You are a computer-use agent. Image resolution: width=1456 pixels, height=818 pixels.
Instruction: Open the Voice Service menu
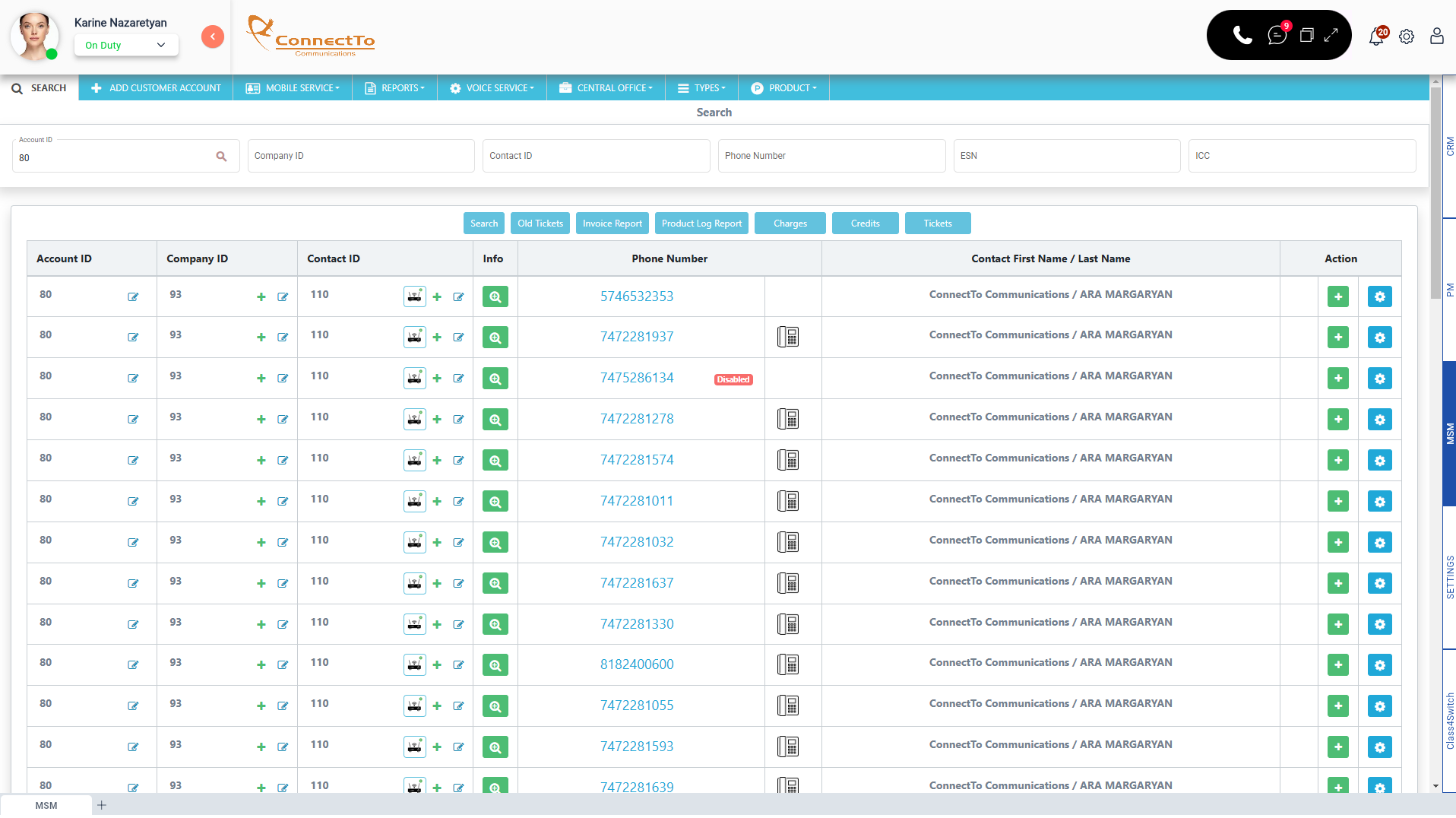click(x=492, y=88)
